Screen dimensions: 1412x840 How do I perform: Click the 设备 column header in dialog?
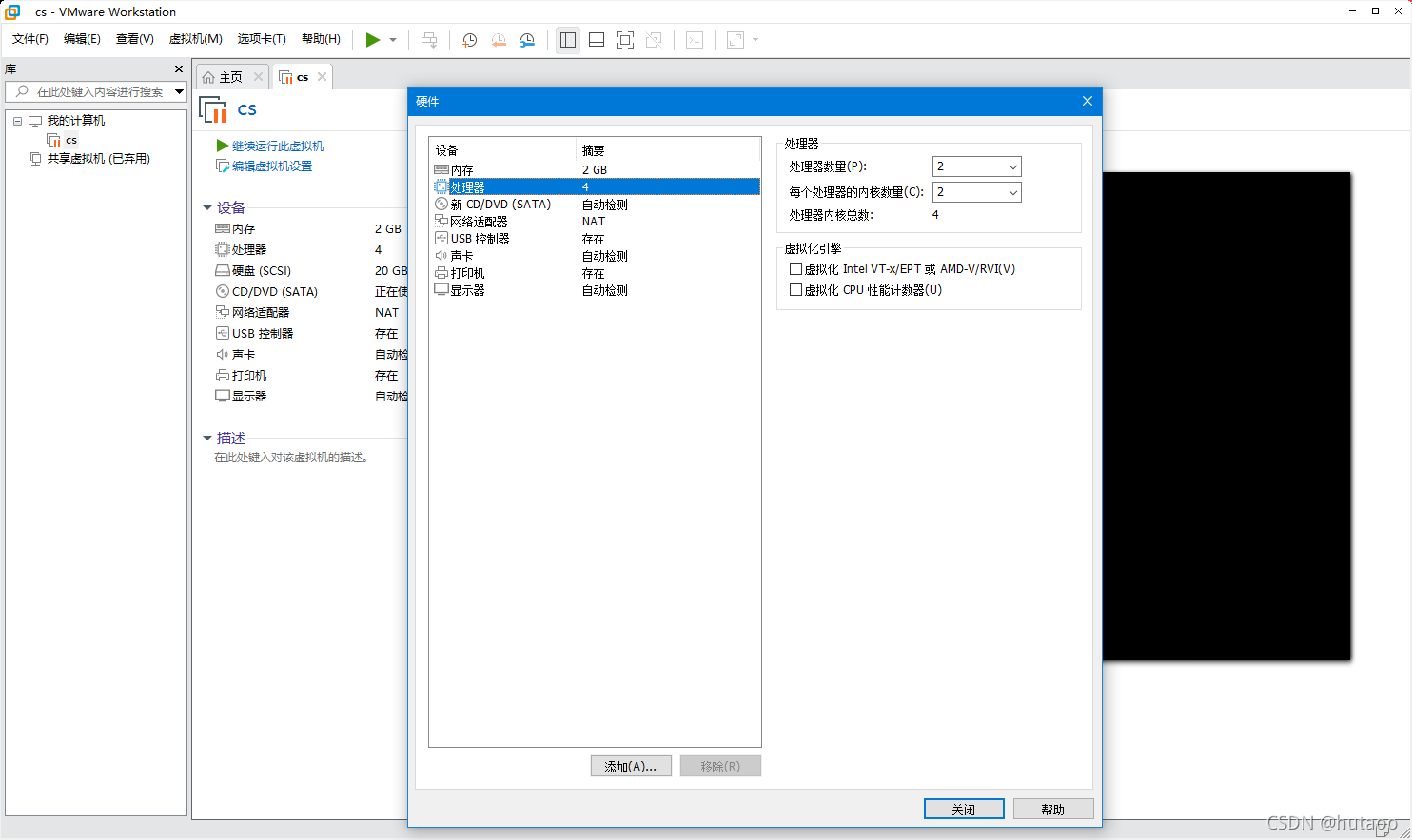pos(503,149)
